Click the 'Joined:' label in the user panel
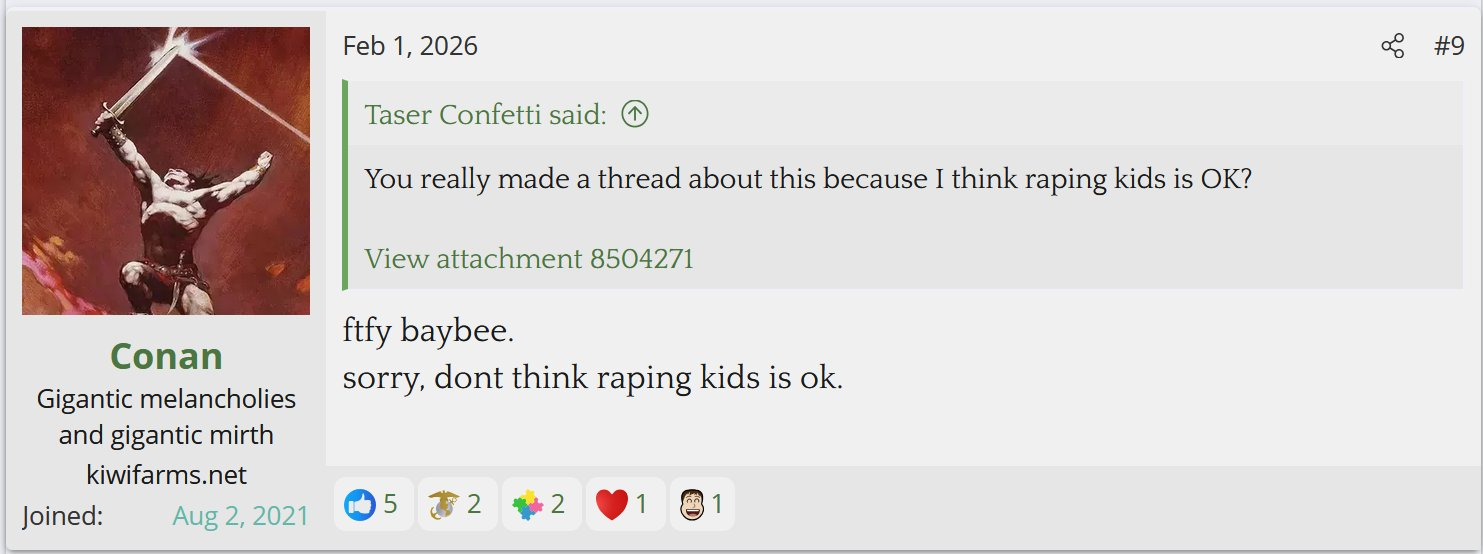The width and height of the screenshot is (1483, 554). 63,516
